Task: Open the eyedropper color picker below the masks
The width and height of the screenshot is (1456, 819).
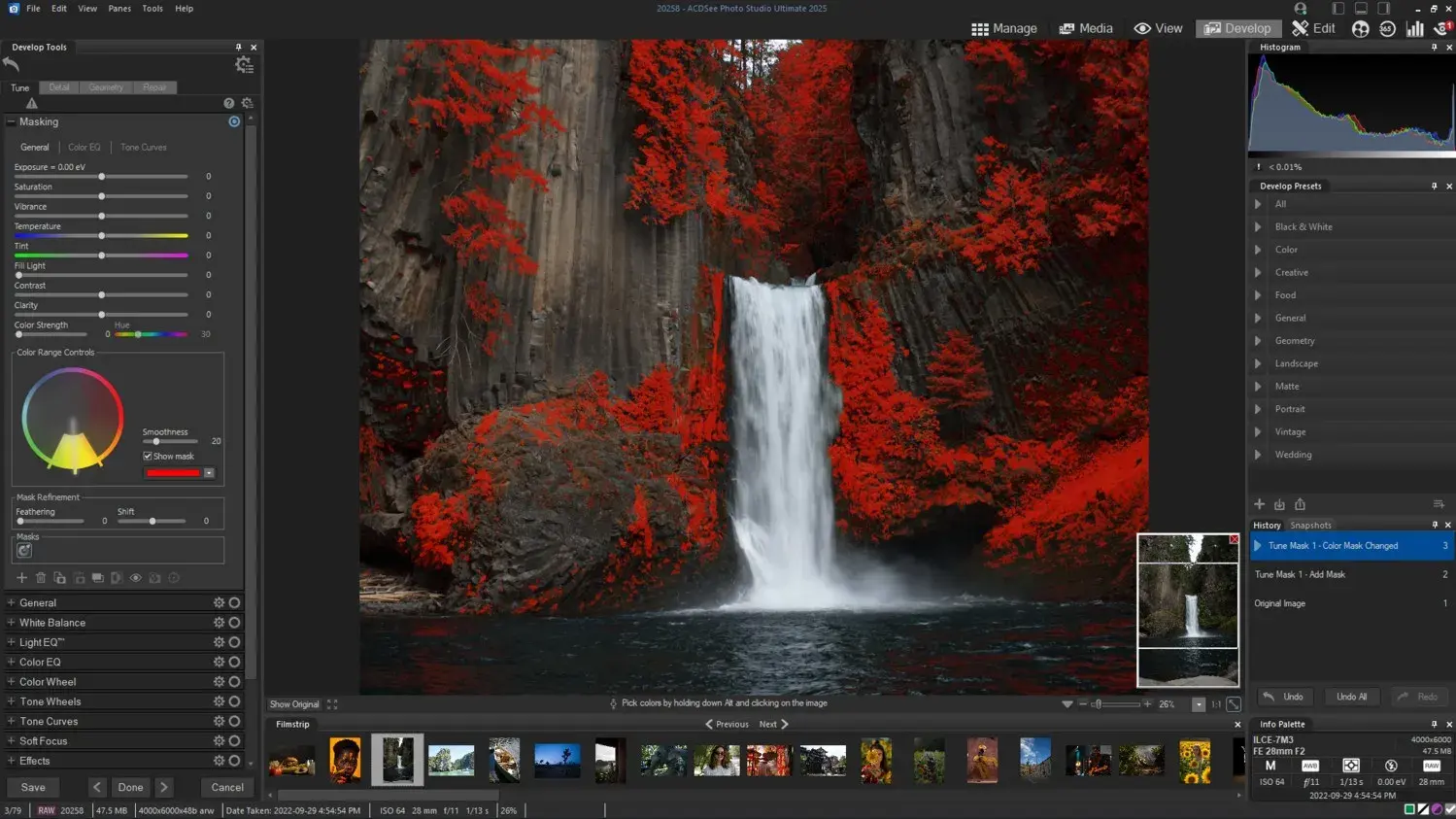Action: (x=155, y=577)
